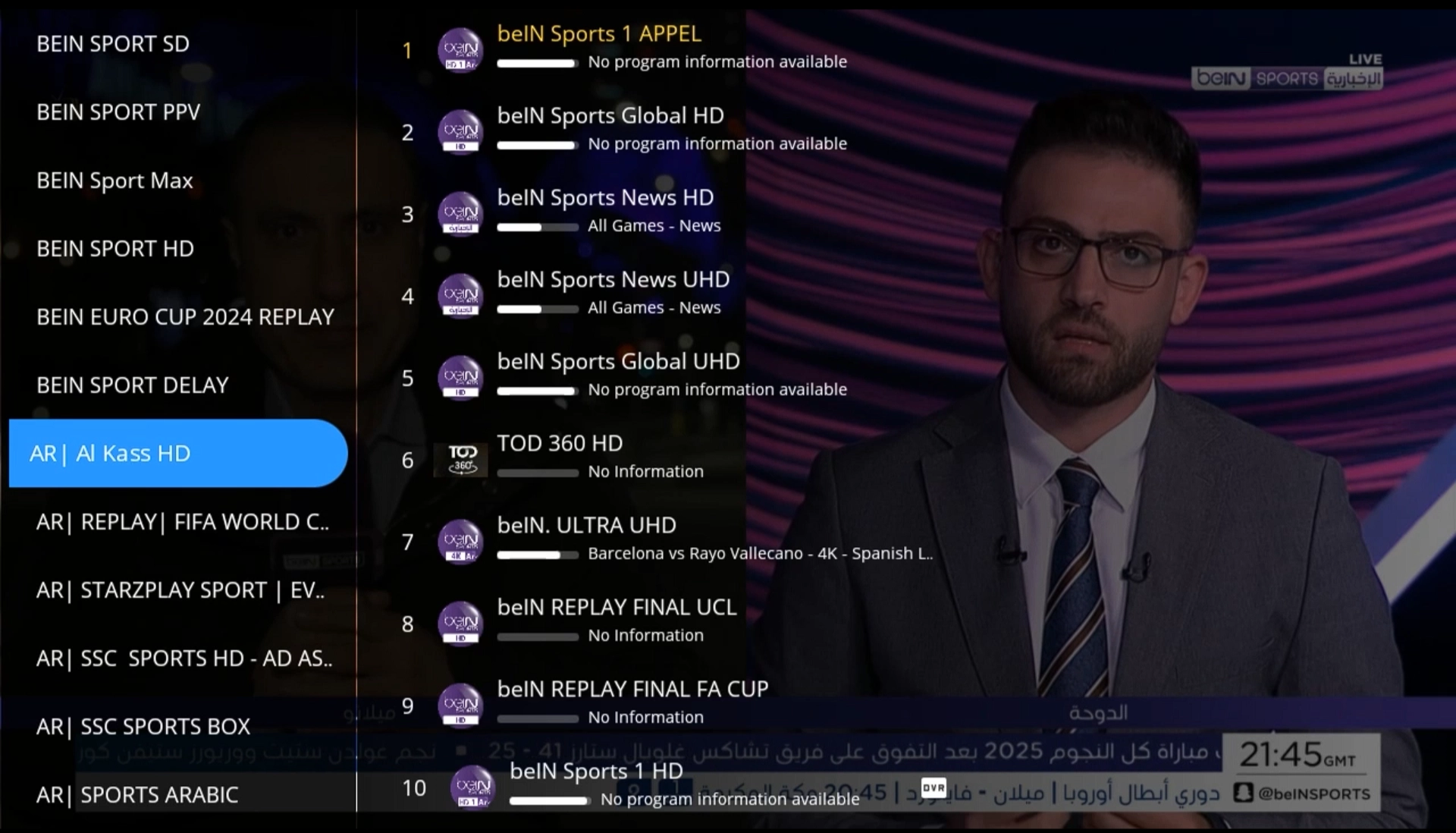Image resolution: width=1456 pixels, height=833 pixels.
Task: Tune to beIN Sports News UHD
Action: tap(613, 279)
